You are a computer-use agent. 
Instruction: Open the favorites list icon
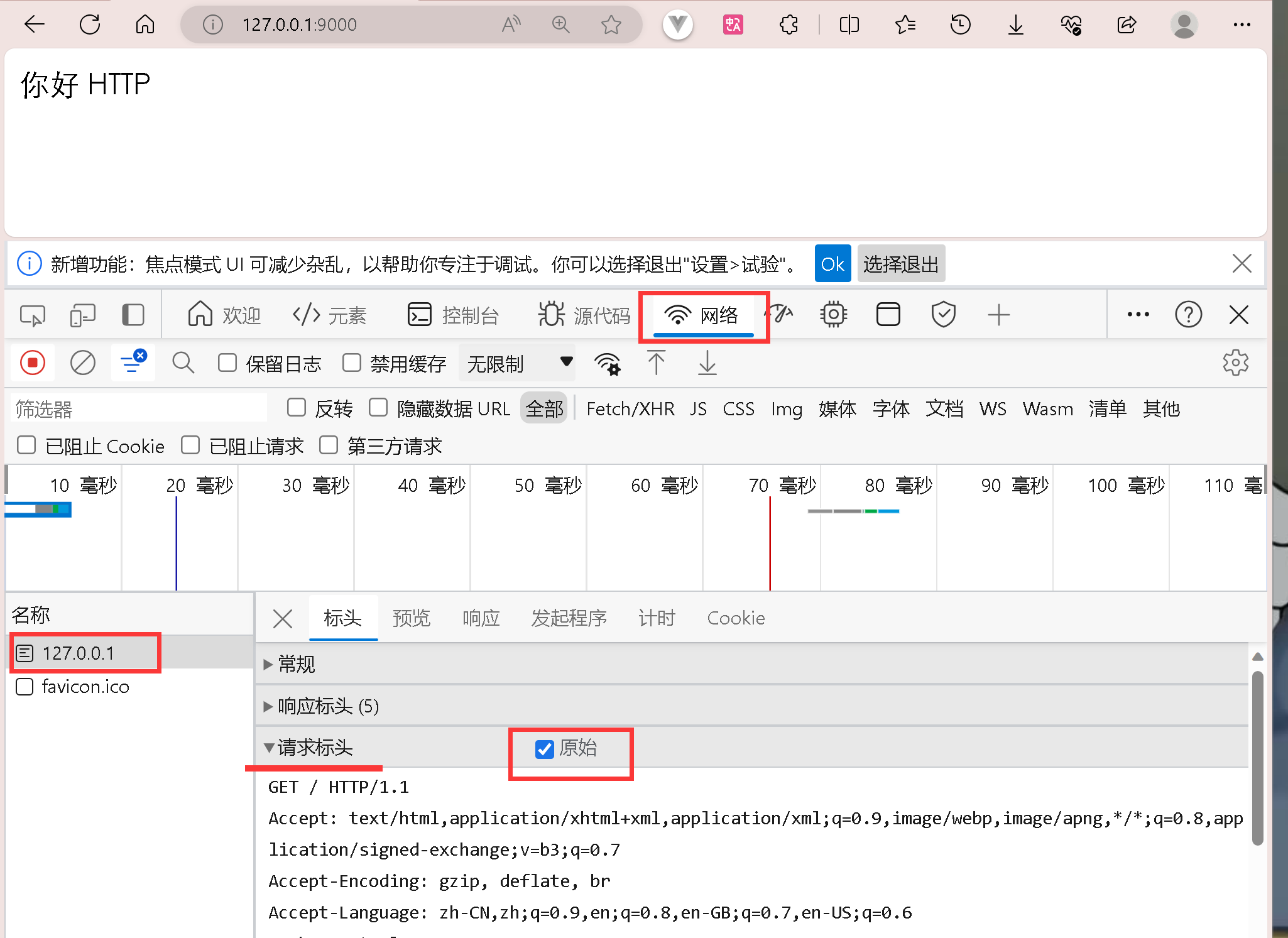[x=905, y=25]
